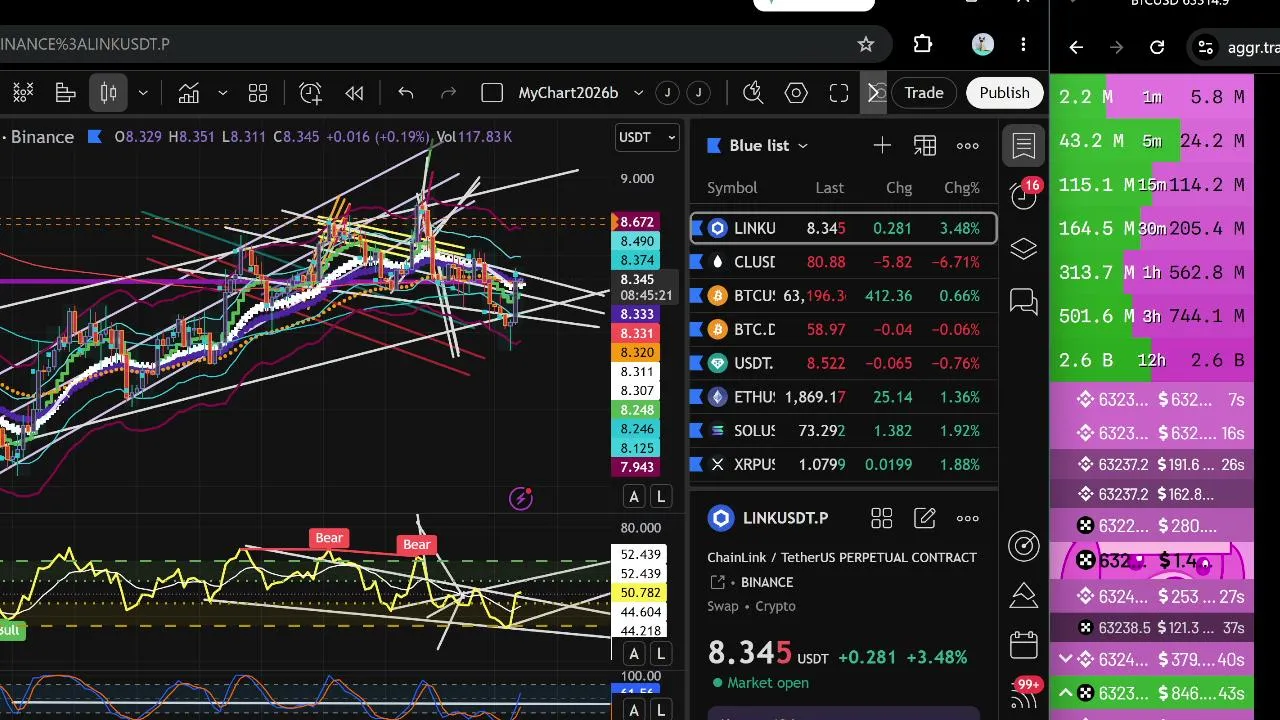The height and width of the screenshot is (720, 1280).
Task: Open the chat bubbles icon in right sidebar
Action: coord(1024,301)
